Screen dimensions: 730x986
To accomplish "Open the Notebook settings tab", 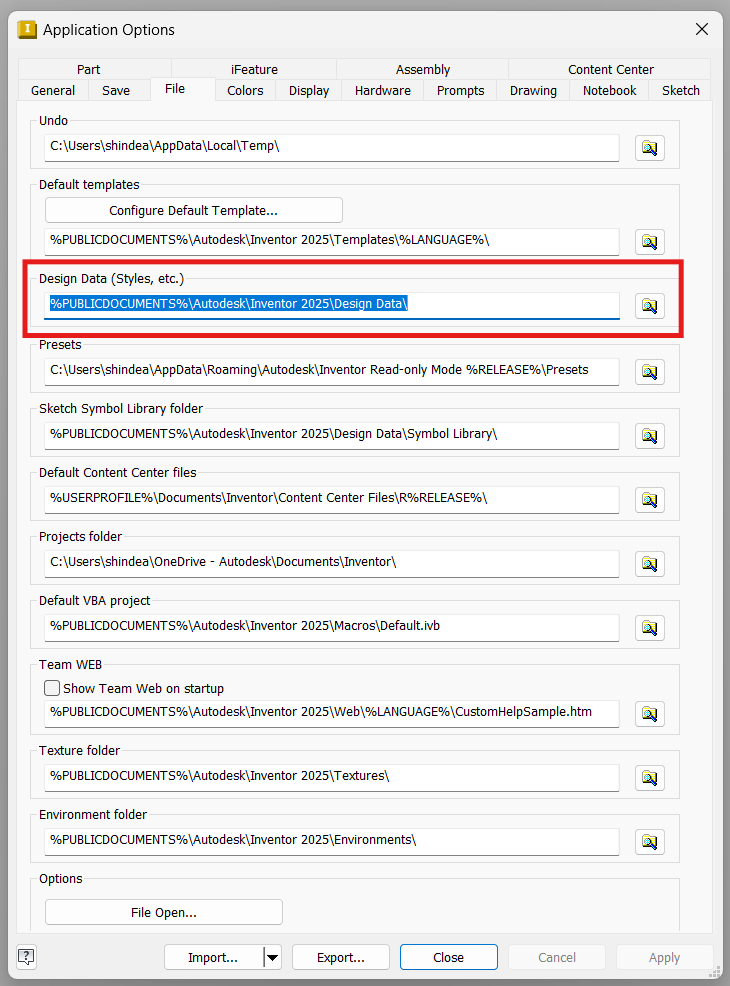I will click(x=608, y=90).
